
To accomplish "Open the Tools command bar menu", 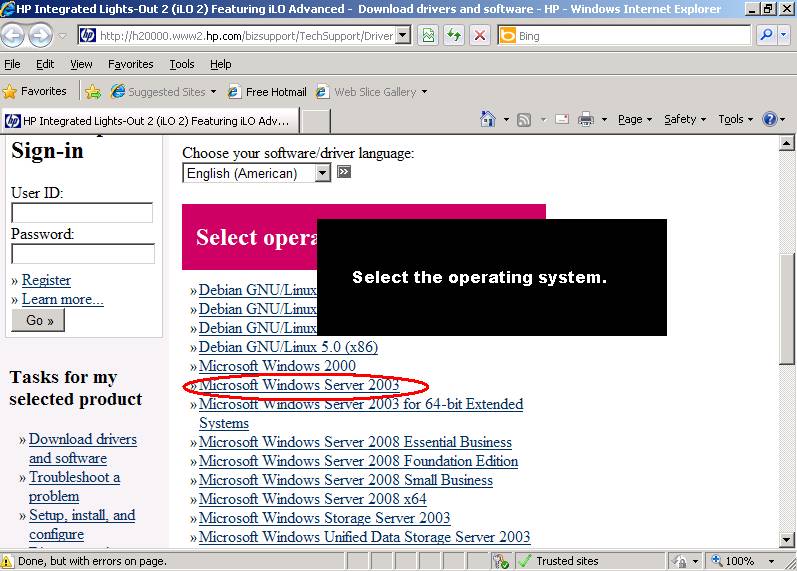I will click(735, 119).
